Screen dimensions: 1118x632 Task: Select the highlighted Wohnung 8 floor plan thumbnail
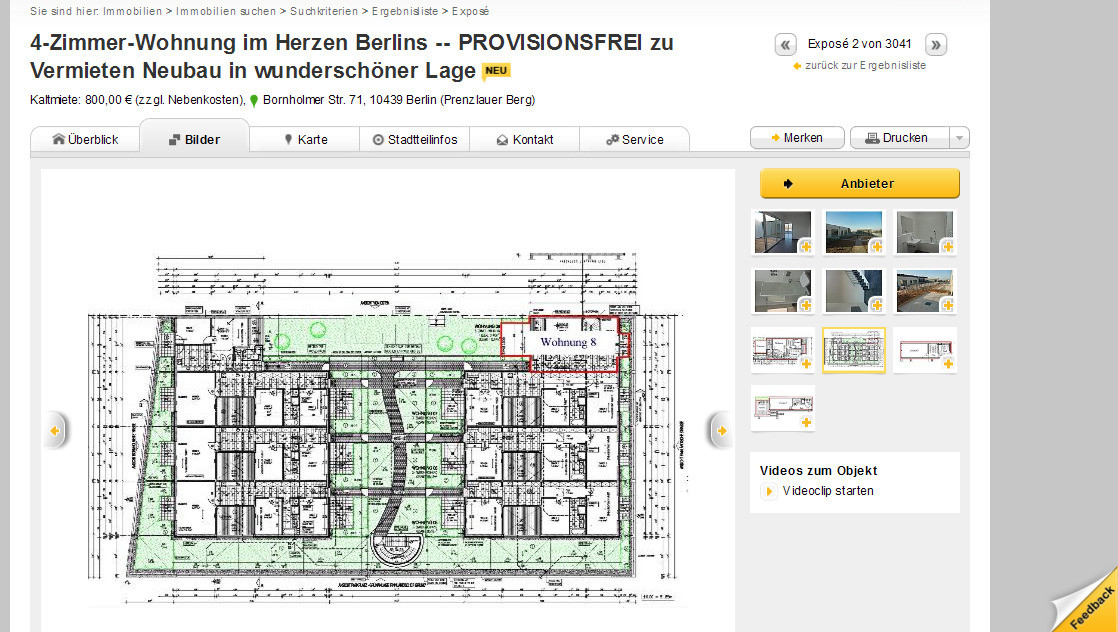point(853,350)
